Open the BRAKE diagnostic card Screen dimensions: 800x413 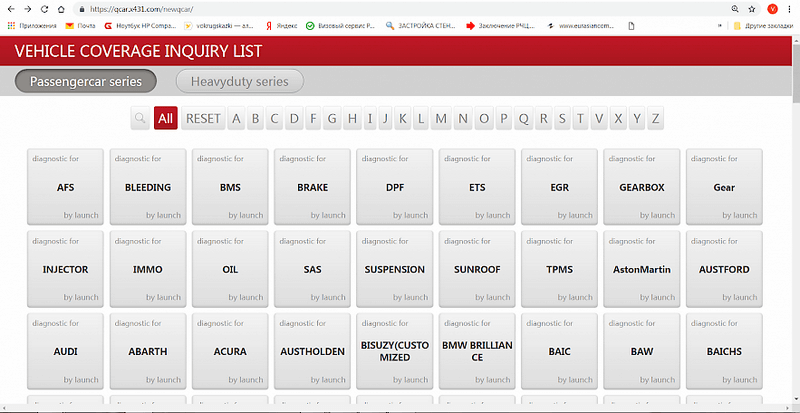[312, 187]
